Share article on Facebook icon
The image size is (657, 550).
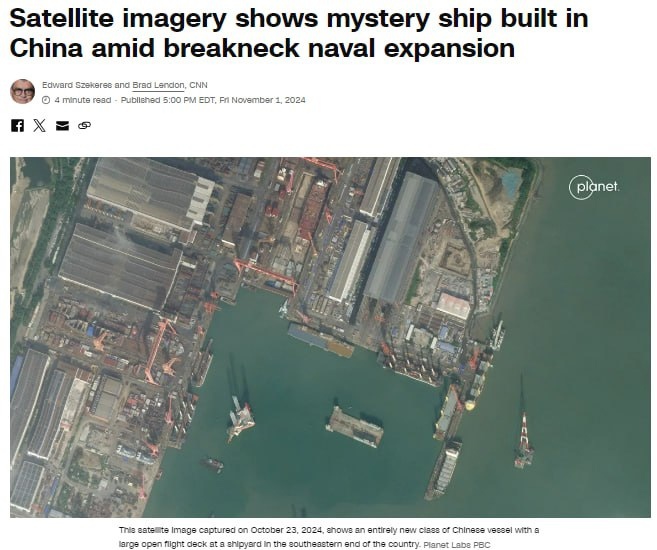click(x=17, y=125)
